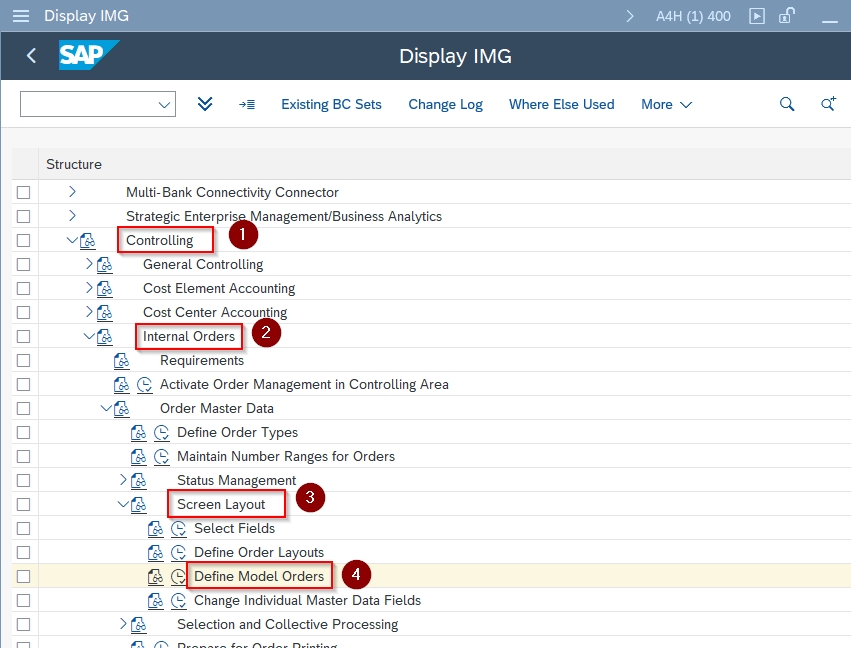This screenshot has height=648, width=851.
Task: Run the Define Order Types execute clock icon
Action: click(x=162, y=432)
